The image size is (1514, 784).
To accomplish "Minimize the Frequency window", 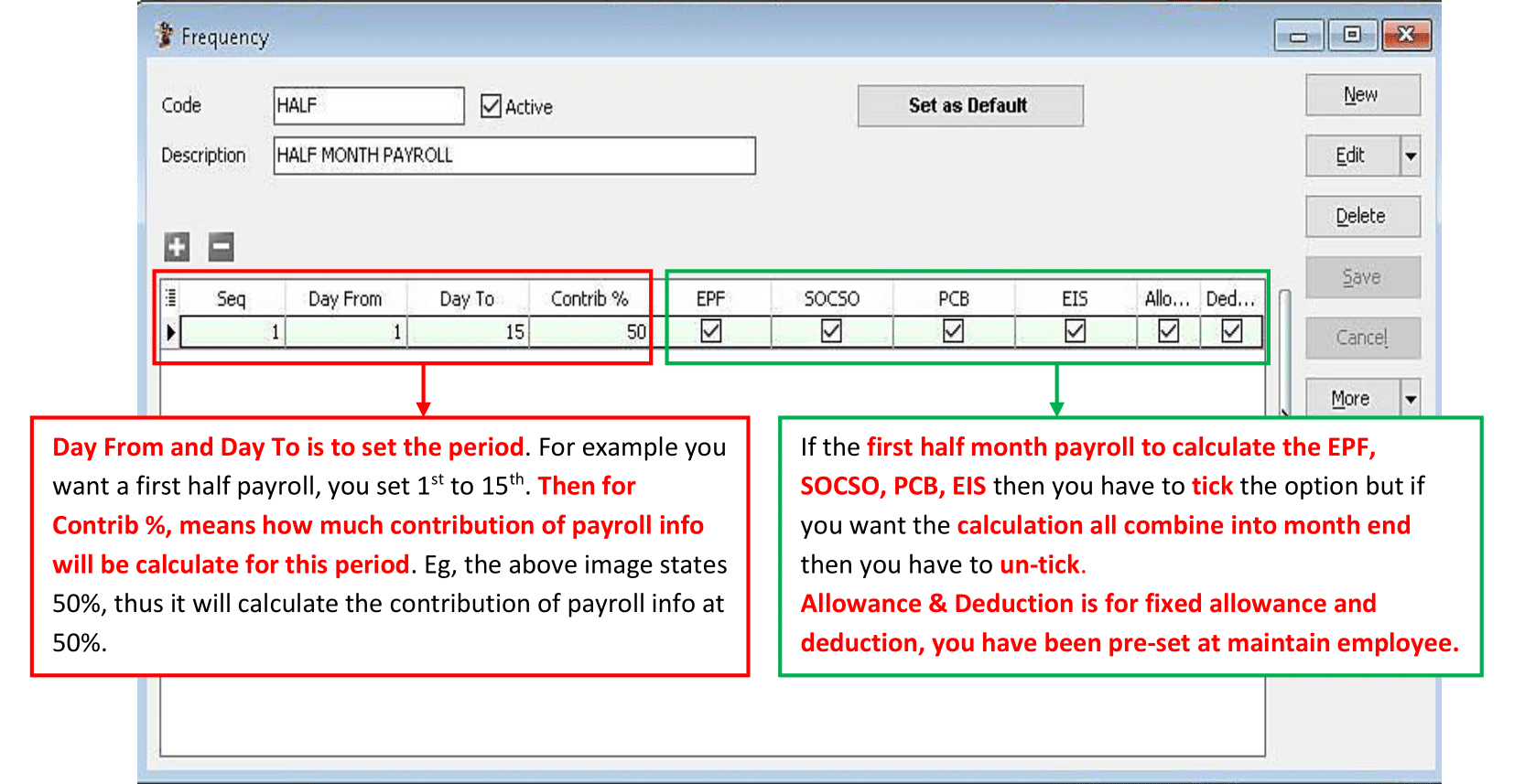I will [1298, 36].
